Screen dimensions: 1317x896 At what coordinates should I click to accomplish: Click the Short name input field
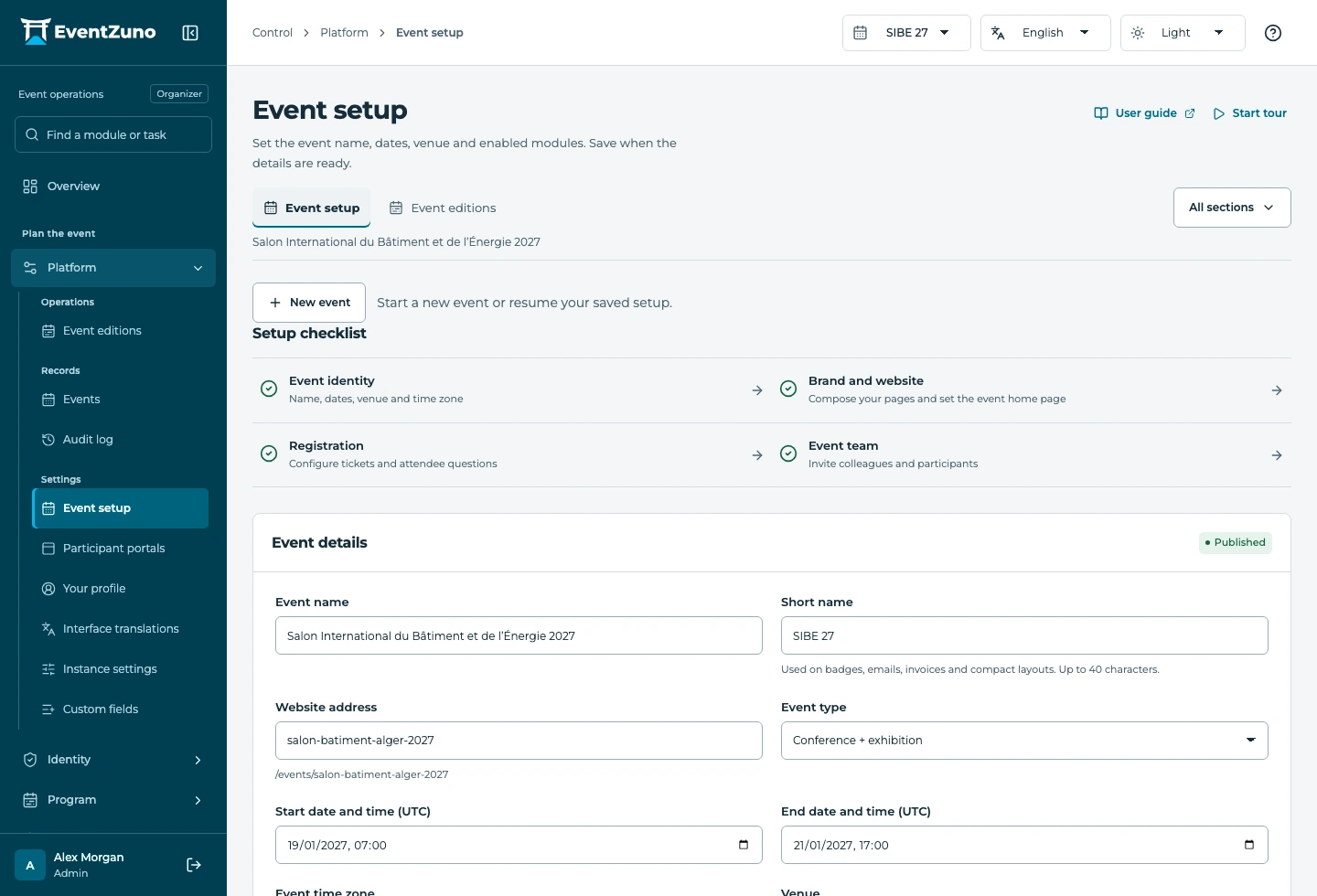tap(1024, 635)
